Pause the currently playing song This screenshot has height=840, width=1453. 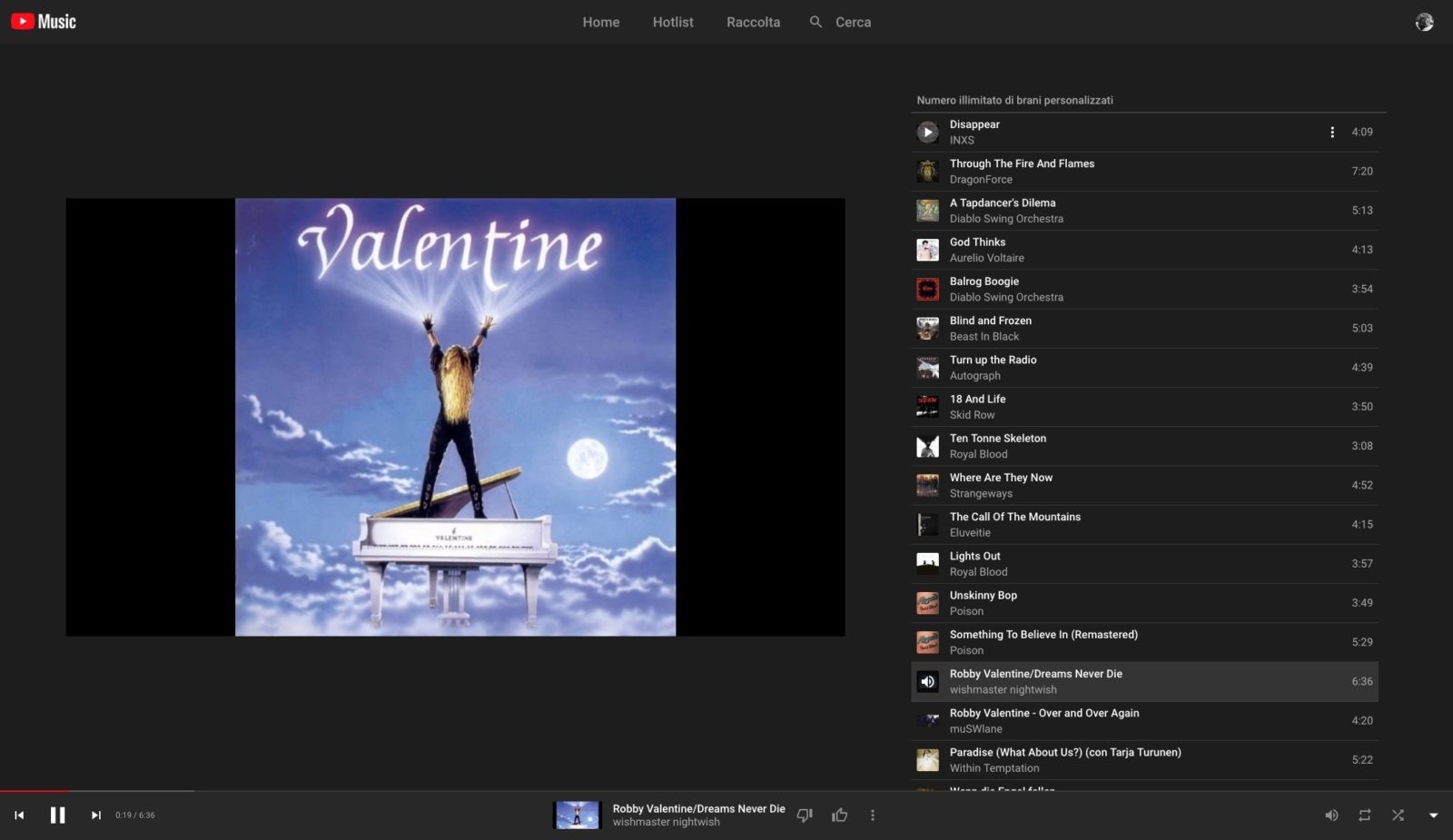[x=57, y=815]
